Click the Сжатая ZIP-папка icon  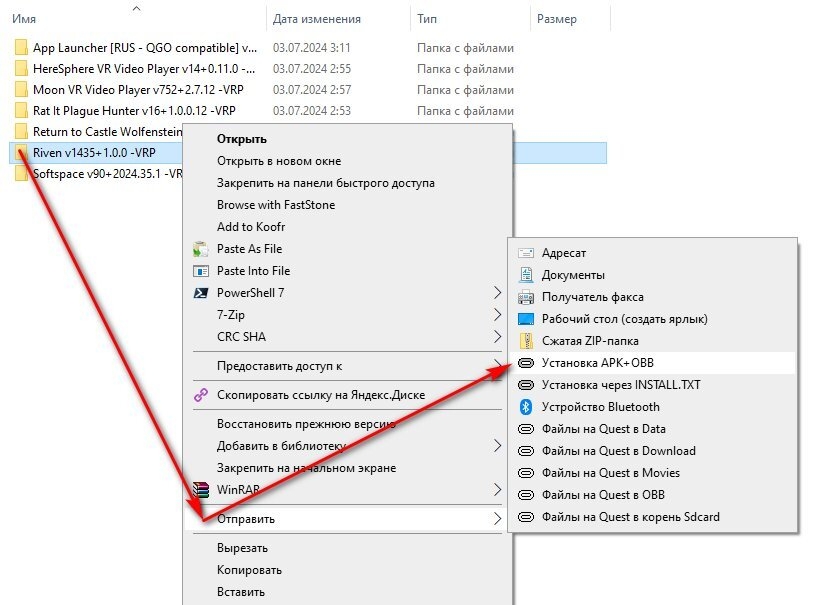[x=526, y=341]
